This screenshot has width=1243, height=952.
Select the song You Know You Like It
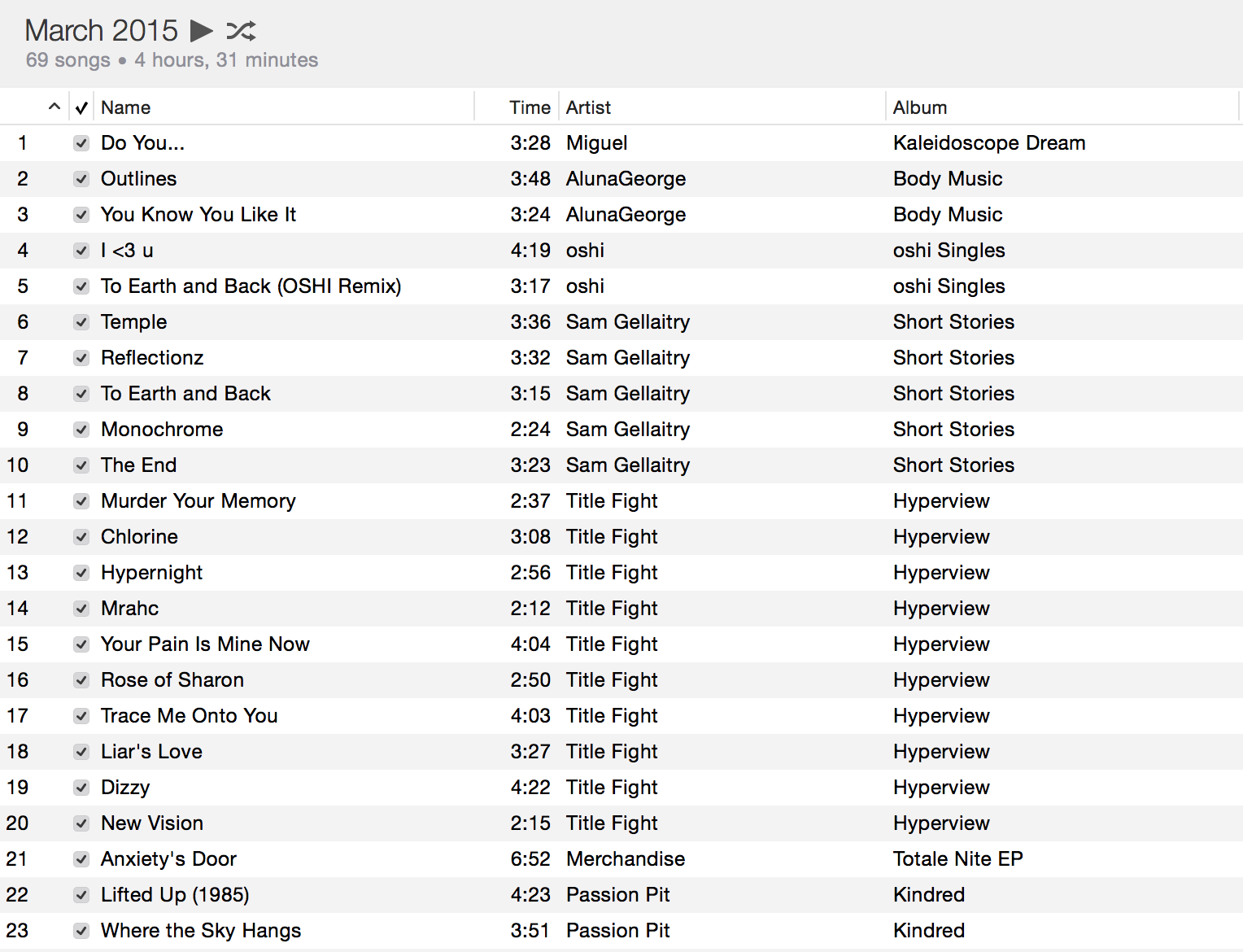point(198,215)
